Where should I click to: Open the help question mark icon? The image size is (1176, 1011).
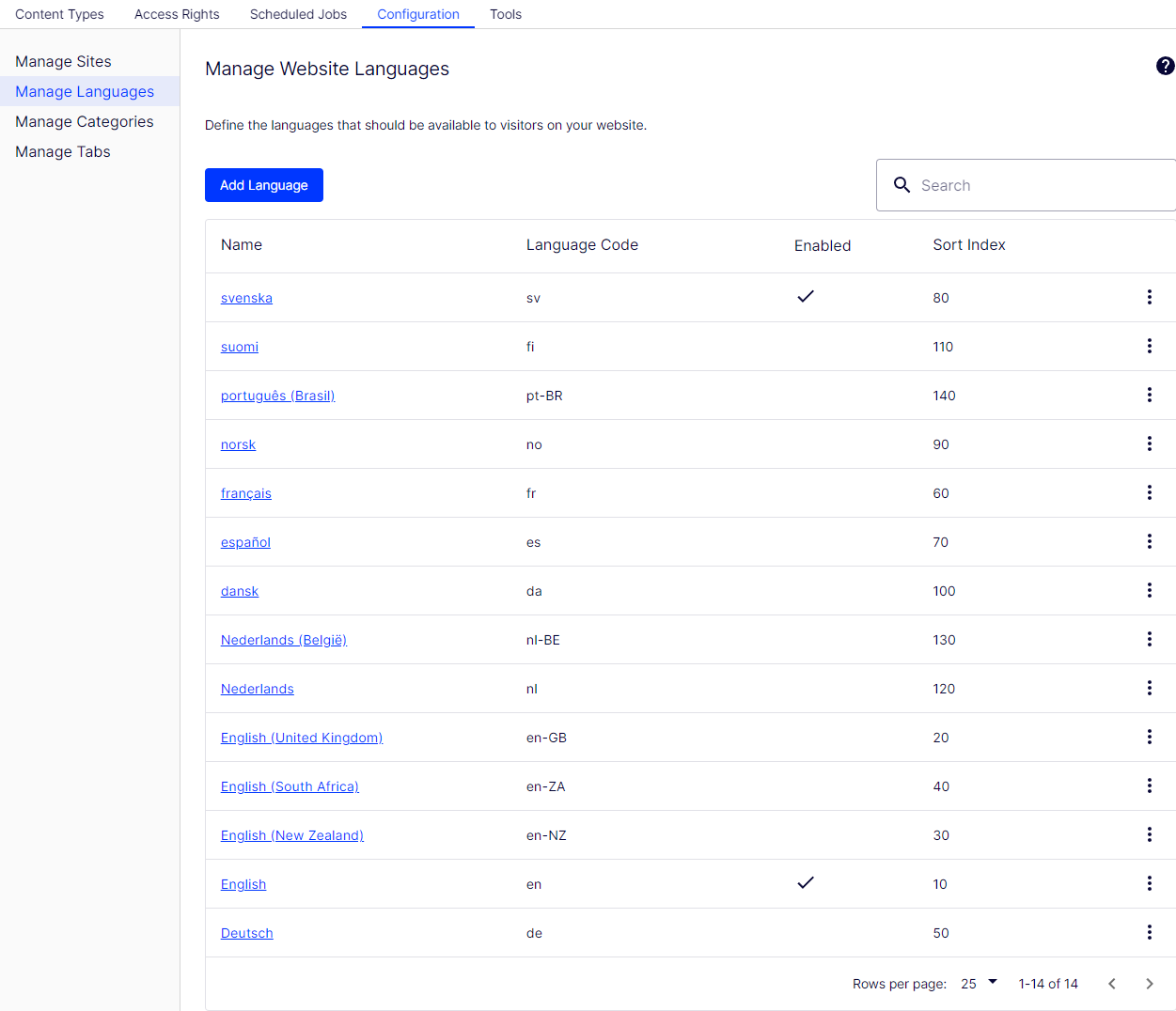click(1165, 66)
